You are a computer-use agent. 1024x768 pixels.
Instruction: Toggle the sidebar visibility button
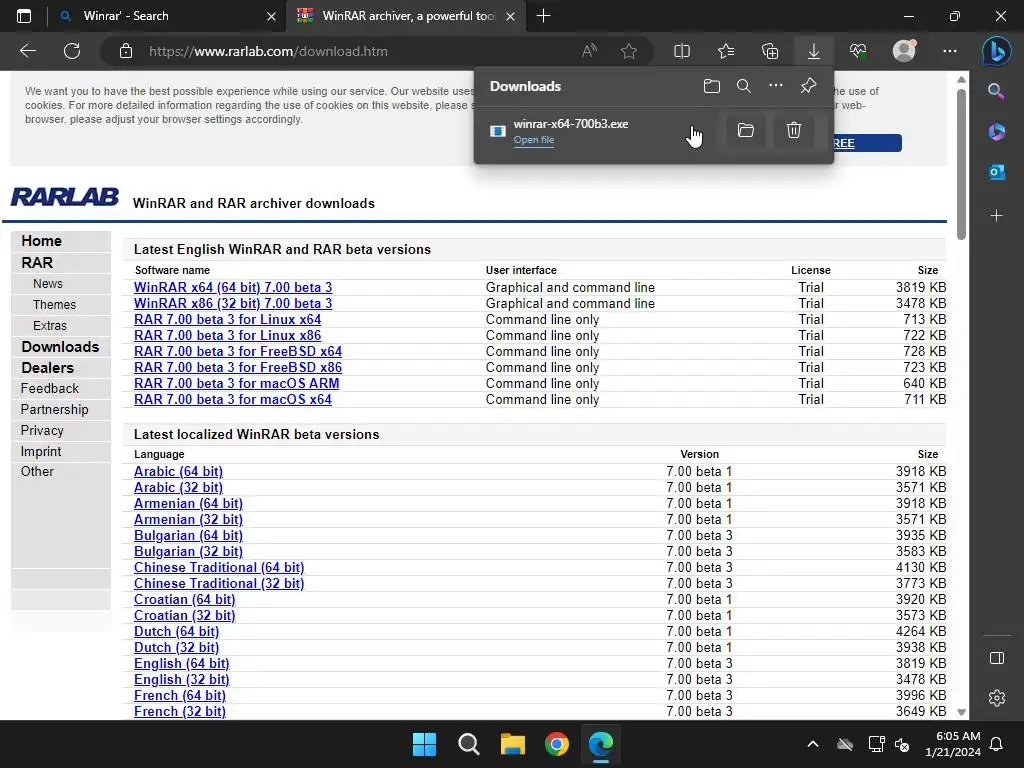tap(997, 658)
